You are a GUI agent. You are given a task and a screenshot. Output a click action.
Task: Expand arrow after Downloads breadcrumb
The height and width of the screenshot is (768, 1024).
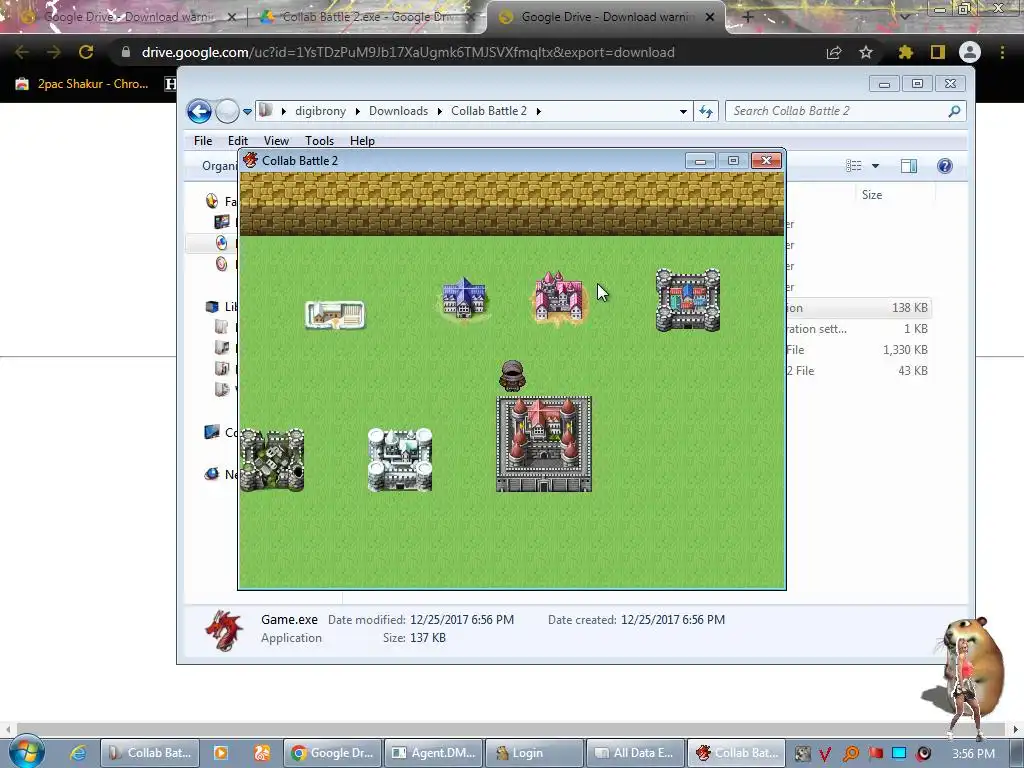(439, 112)
